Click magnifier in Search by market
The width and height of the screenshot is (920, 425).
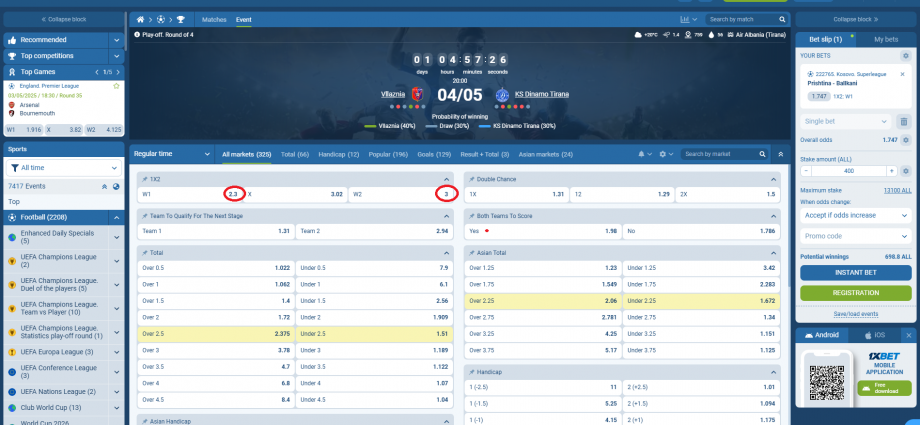(762, 154)
